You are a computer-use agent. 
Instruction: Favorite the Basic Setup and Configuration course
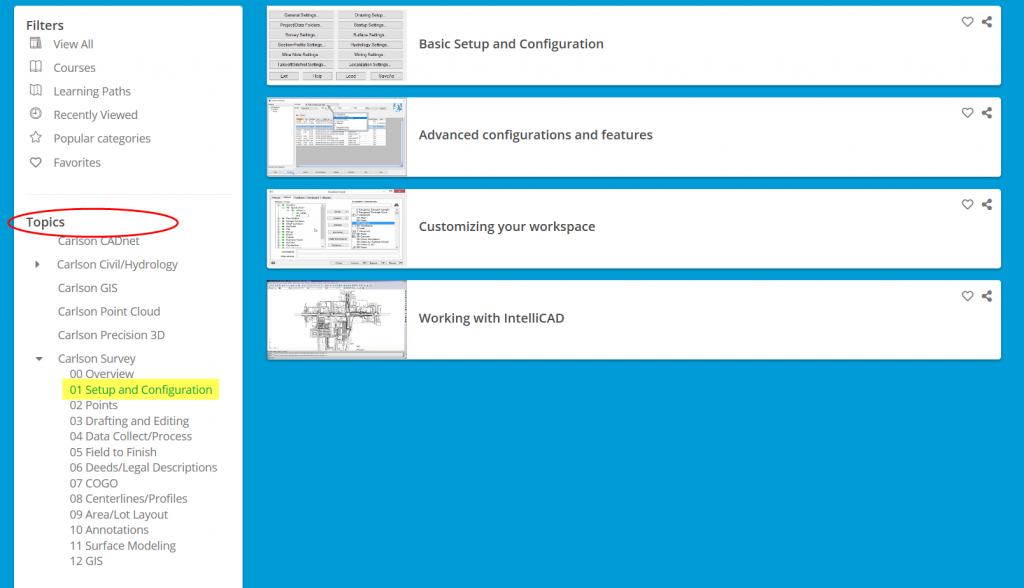(967, 22)
